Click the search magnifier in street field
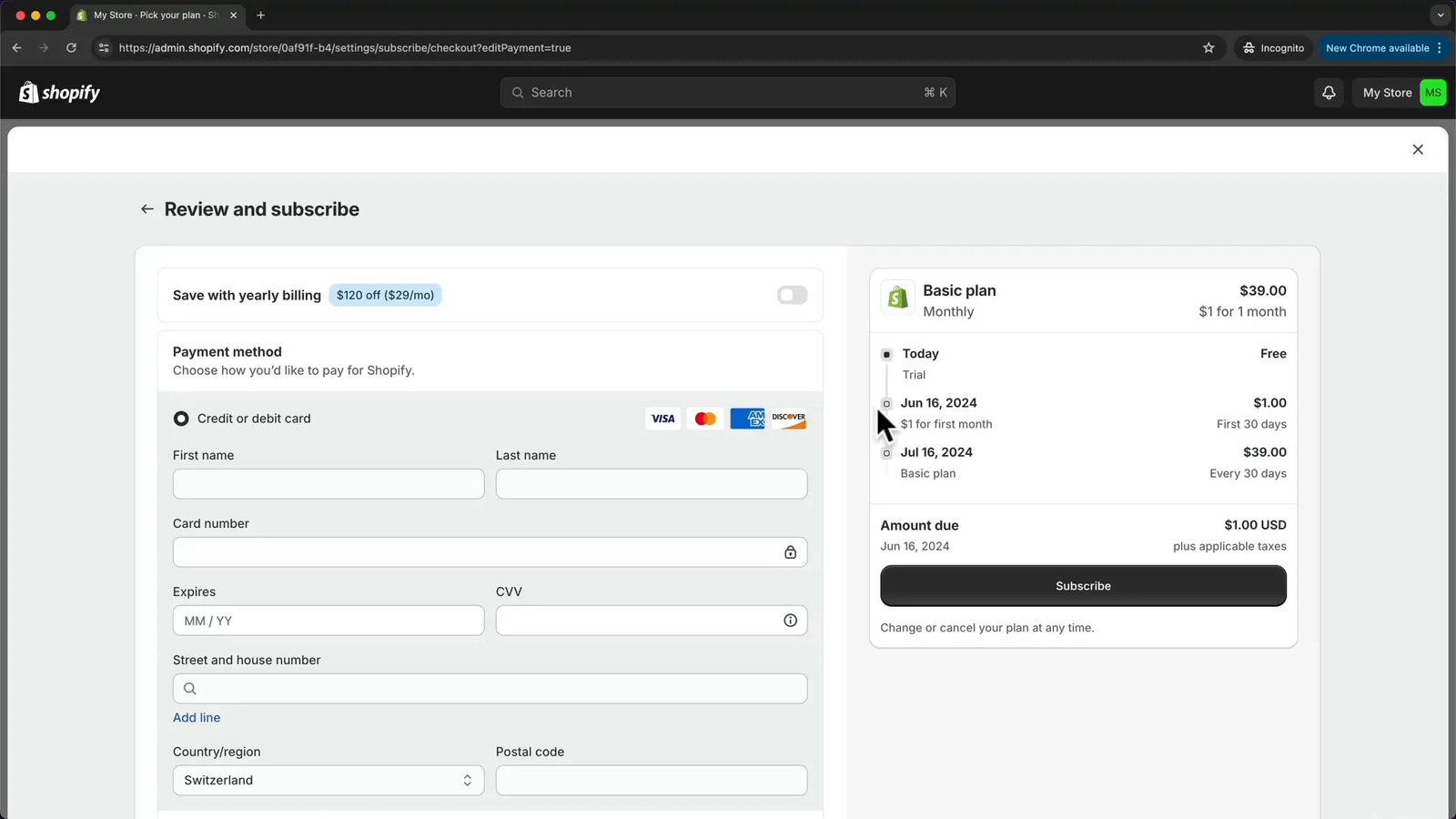Image resolution: width=1456 pixels, height=819 pixels. (x=190, y=689)
